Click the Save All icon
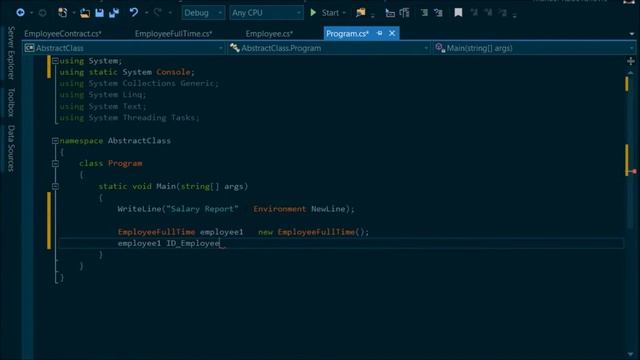 [114, 13]
